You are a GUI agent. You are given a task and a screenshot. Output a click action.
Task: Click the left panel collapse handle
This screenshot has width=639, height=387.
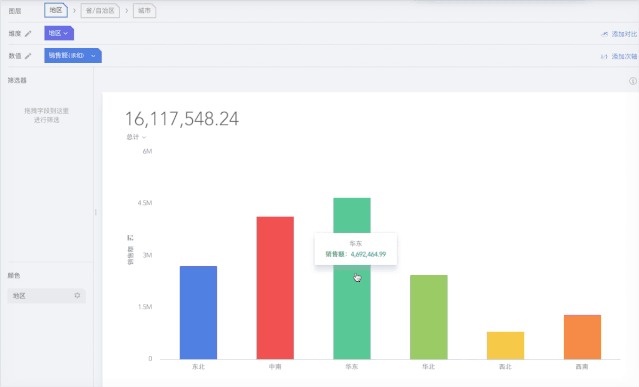(x=96, y=212)
